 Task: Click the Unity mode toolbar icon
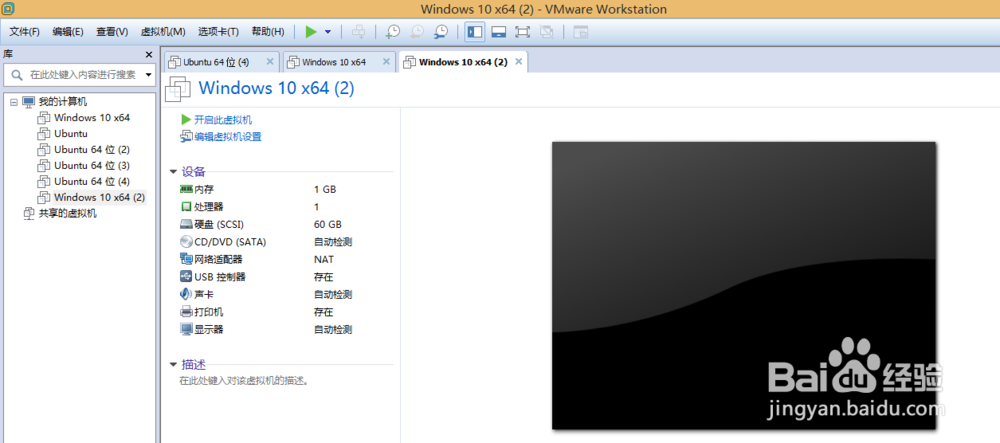click(x=547, y=32)
